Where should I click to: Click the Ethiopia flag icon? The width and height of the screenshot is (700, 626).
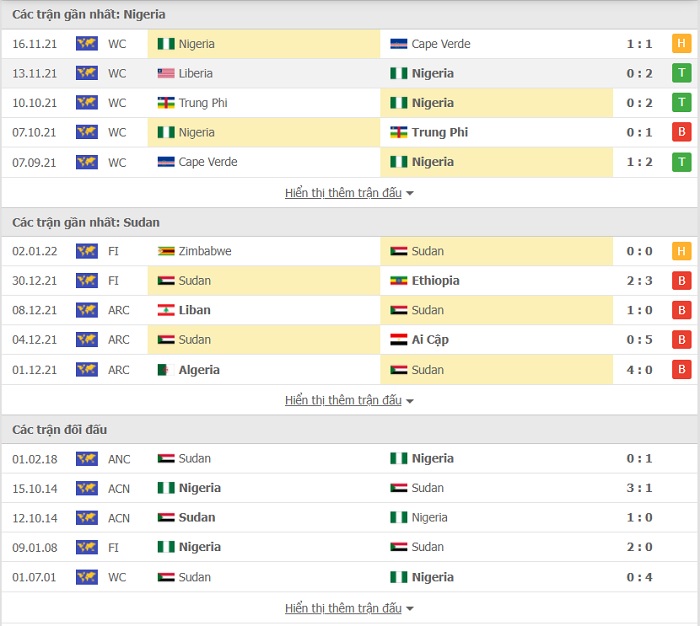(398, 280)
